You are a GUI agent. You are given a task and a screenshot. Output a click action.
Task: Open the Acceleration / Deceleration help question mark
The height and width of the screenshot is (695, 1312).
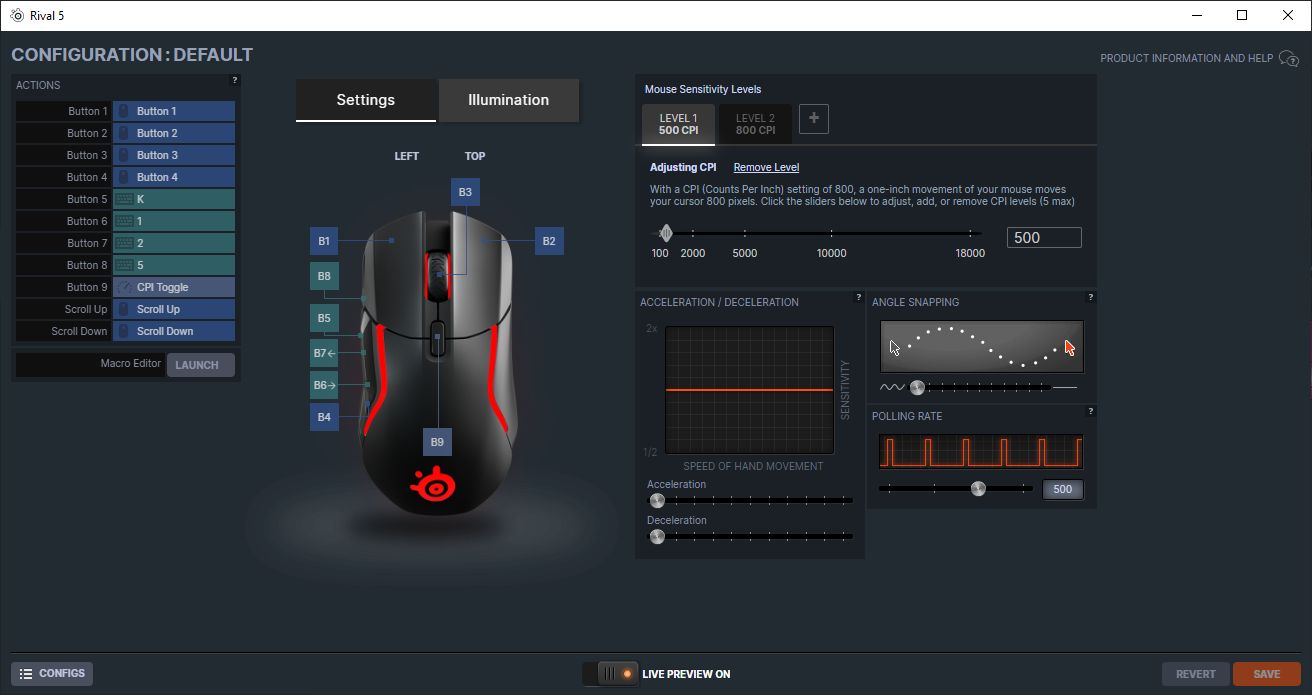tap(859, 297)
